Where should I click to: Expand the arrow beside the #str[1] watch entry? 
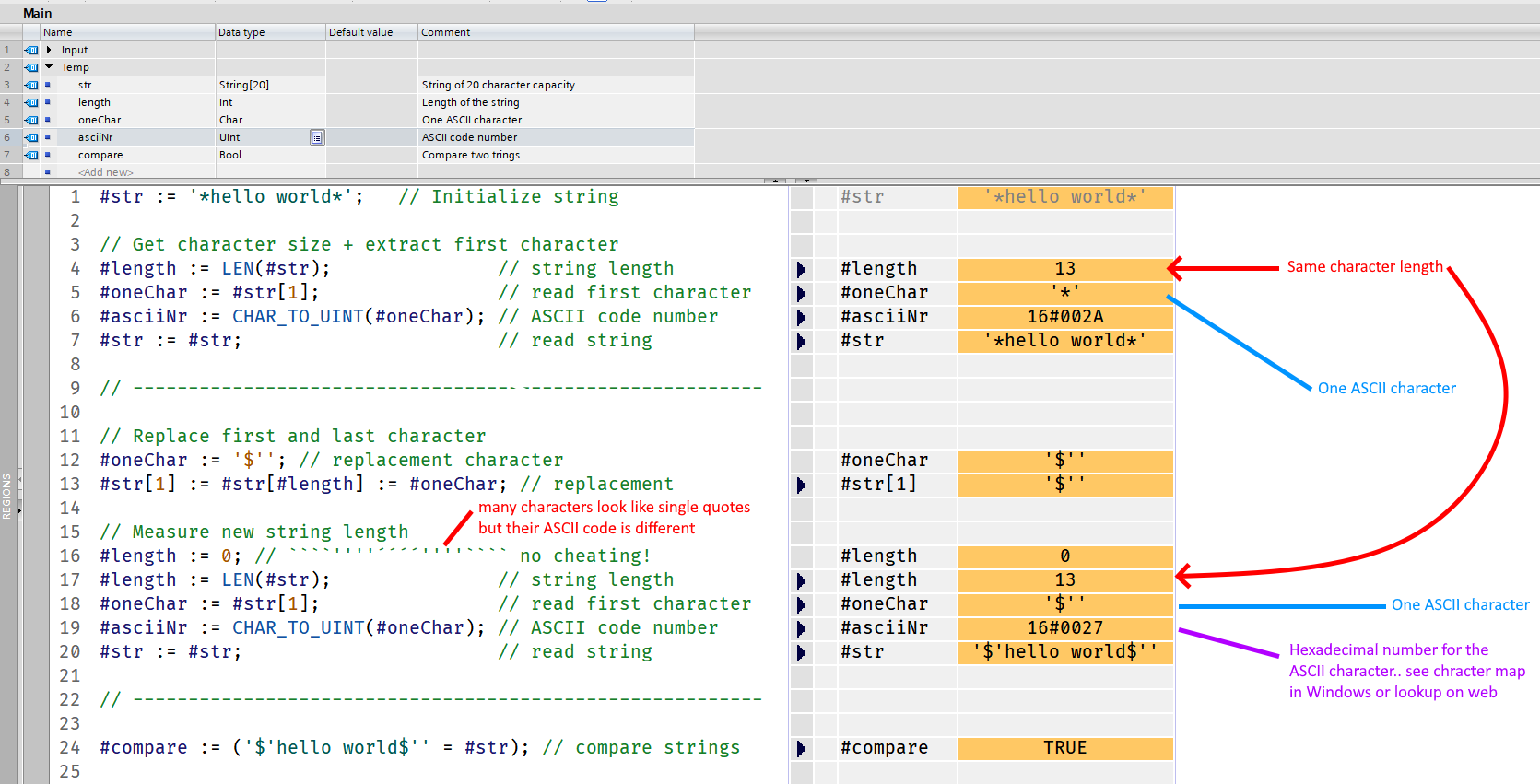(801, 485)
